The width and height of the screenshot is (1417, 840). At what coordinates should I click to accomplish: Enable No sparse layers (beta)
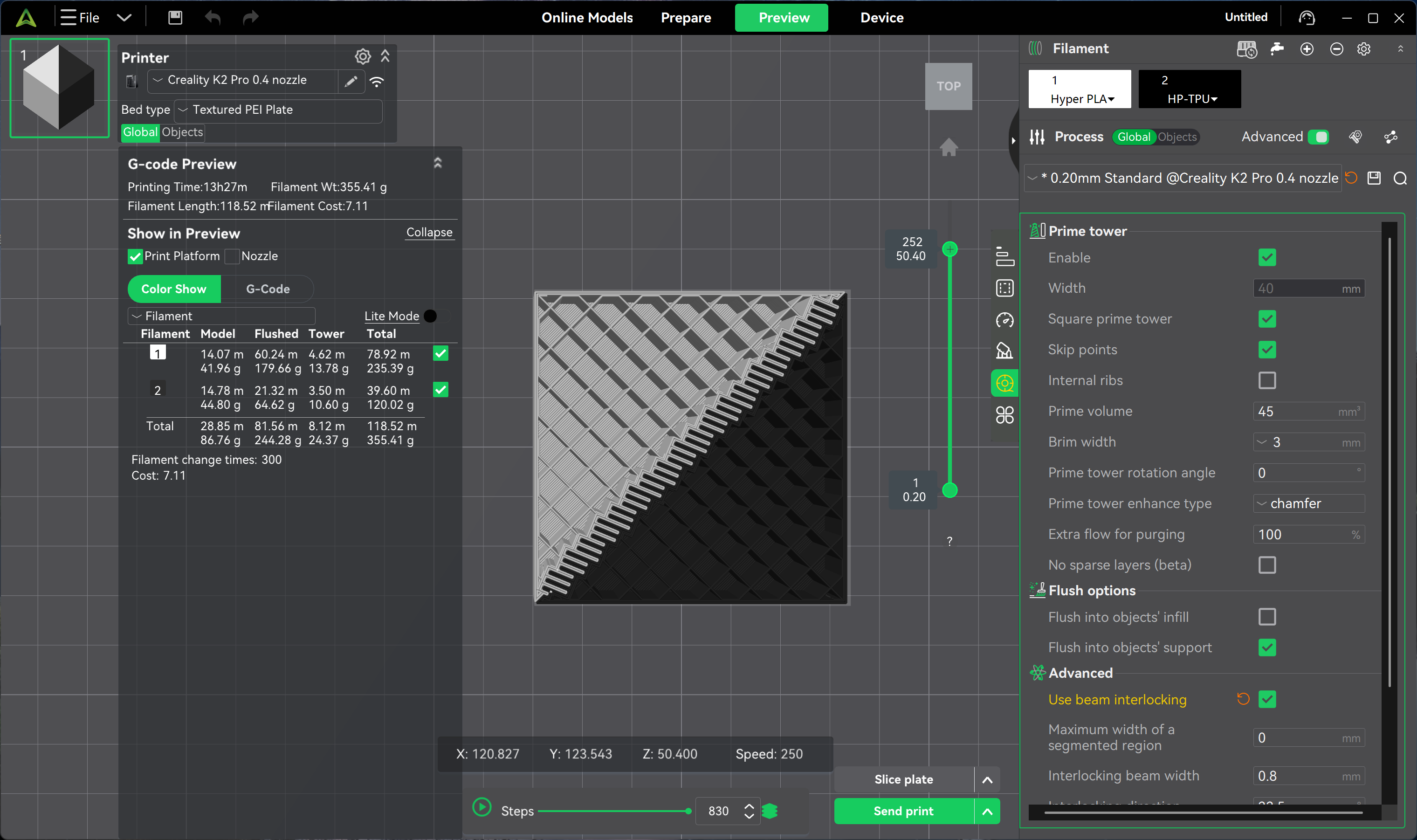coord(1267,565)
